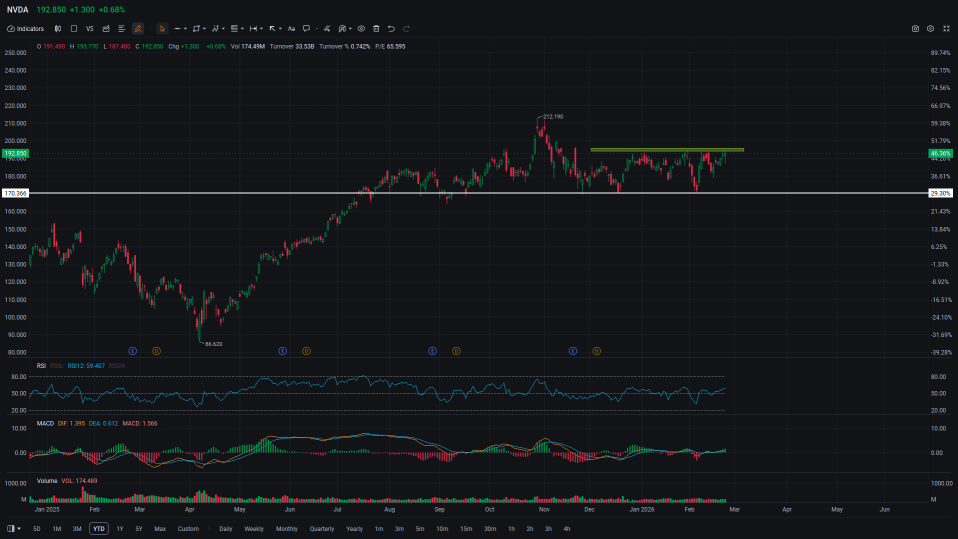Switch range to 1Y

click(x=120, y=529)
